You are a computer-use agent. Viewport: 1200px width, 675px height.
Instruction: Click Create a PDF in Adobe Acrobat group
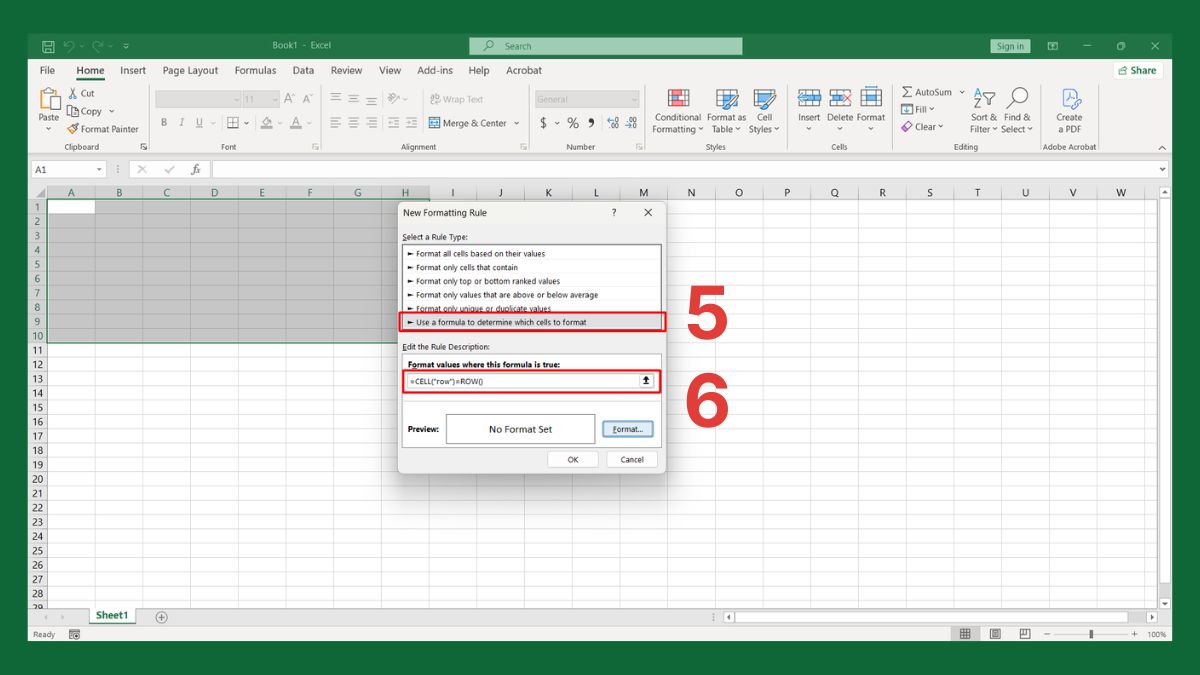point(1069,110)
